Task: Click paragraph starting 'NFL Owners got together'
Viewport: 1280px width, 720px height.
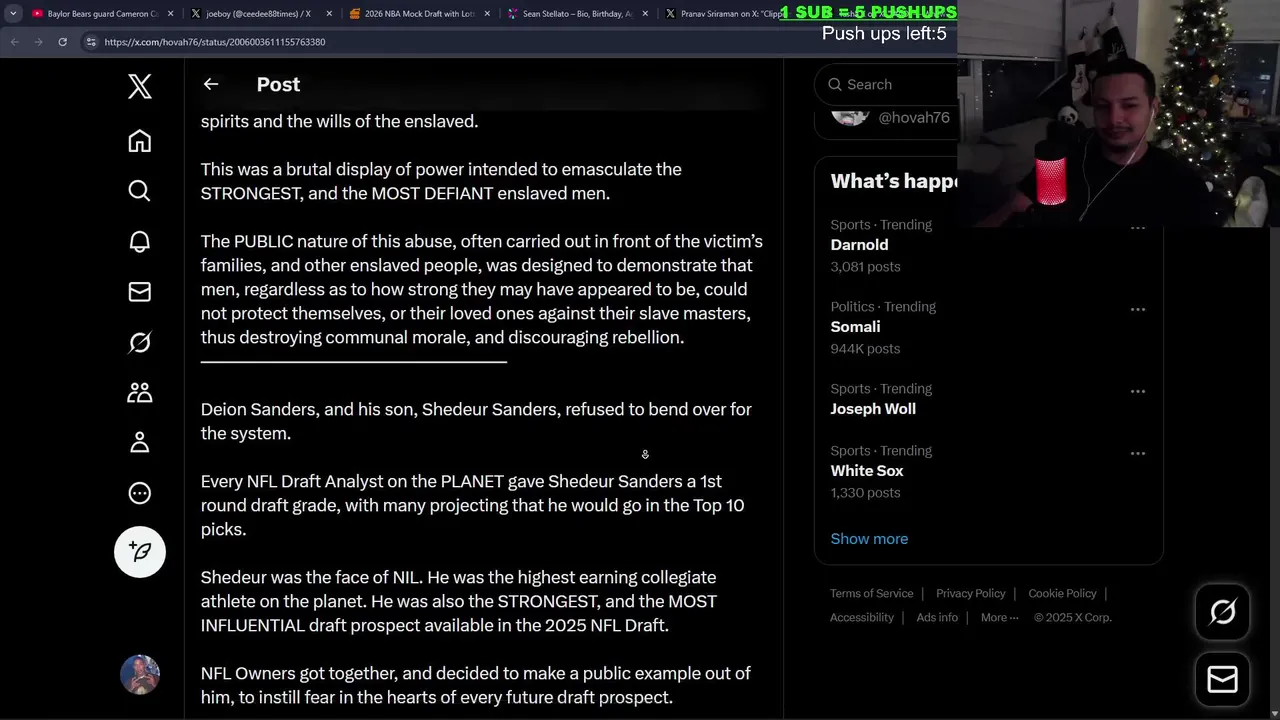Action: coord(476,685)
